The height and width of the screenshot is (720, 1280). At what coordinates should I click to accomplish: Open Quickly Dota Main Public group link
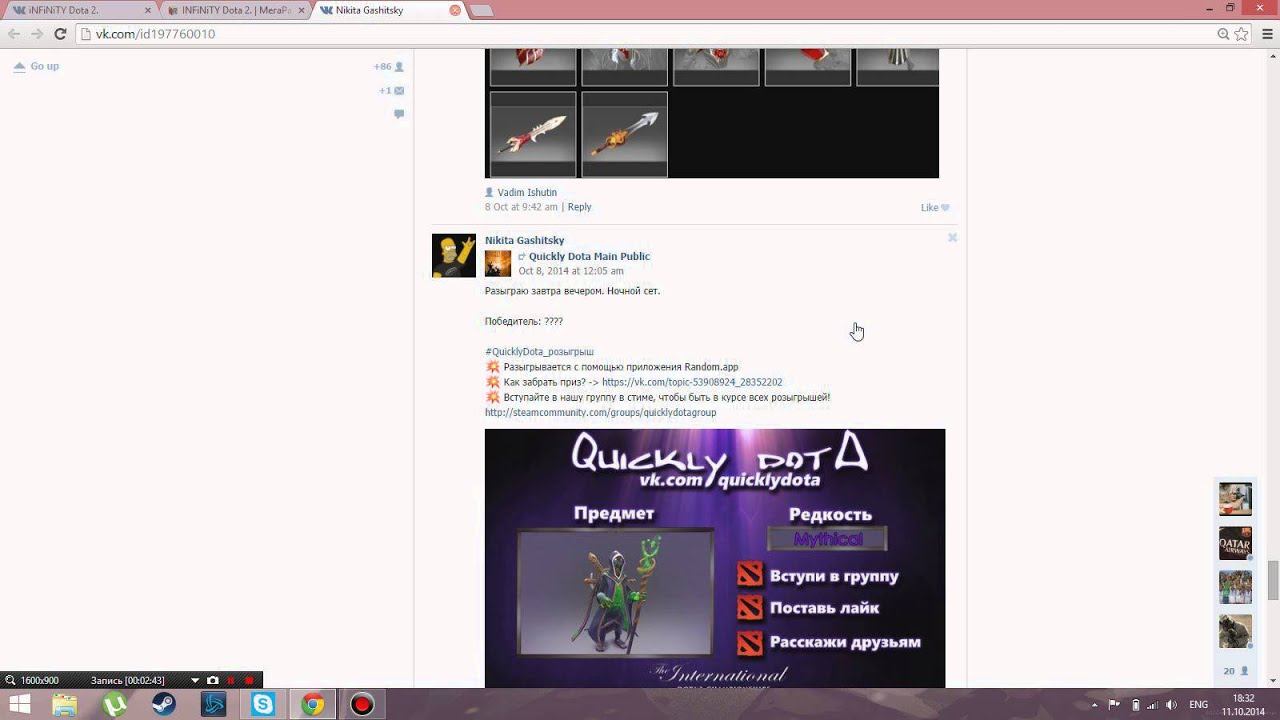589,256
